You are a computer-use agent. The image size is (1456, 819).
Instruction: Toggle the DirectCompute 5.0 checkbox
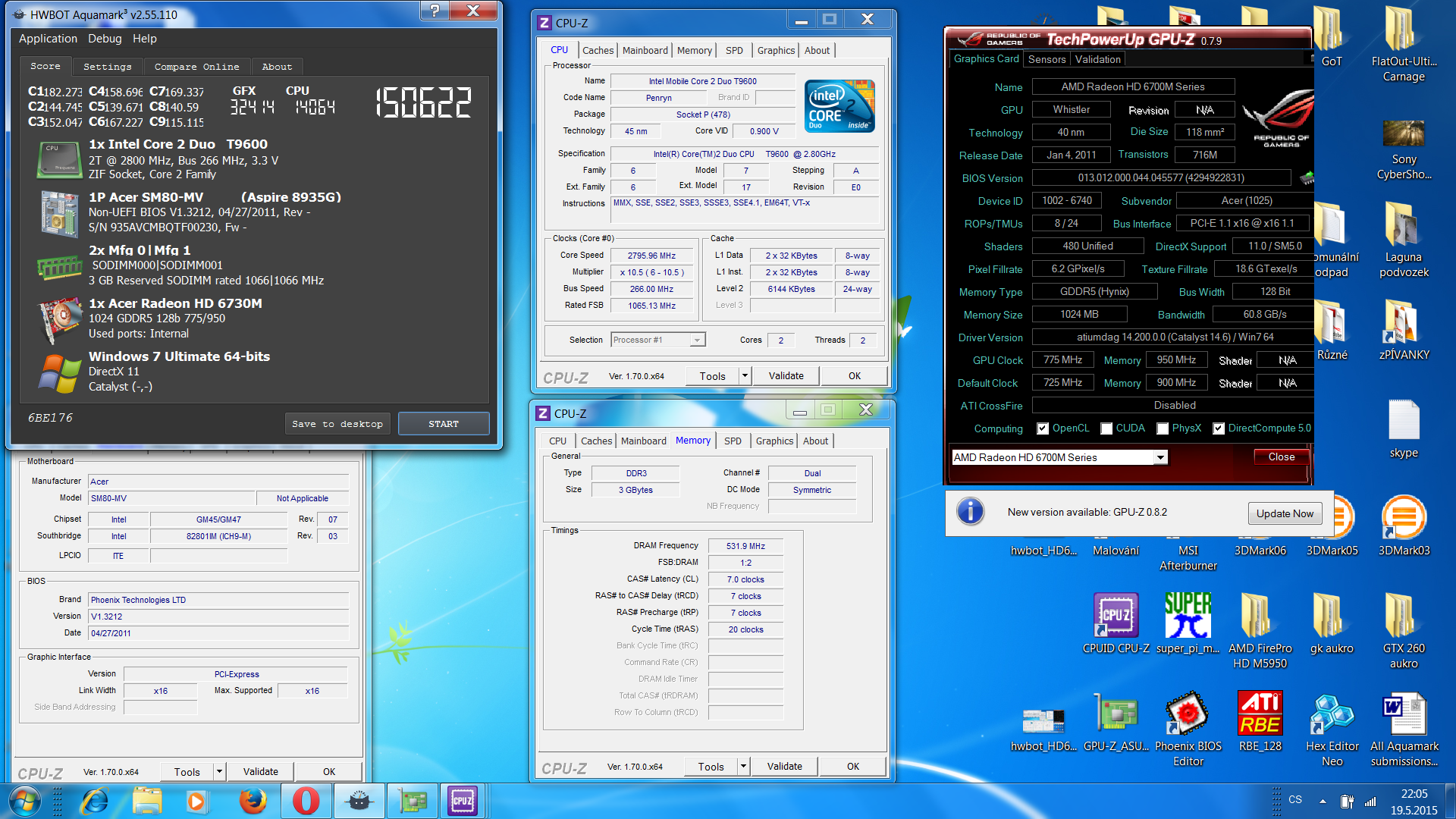pyautogui.click(x=1219, y=428)
